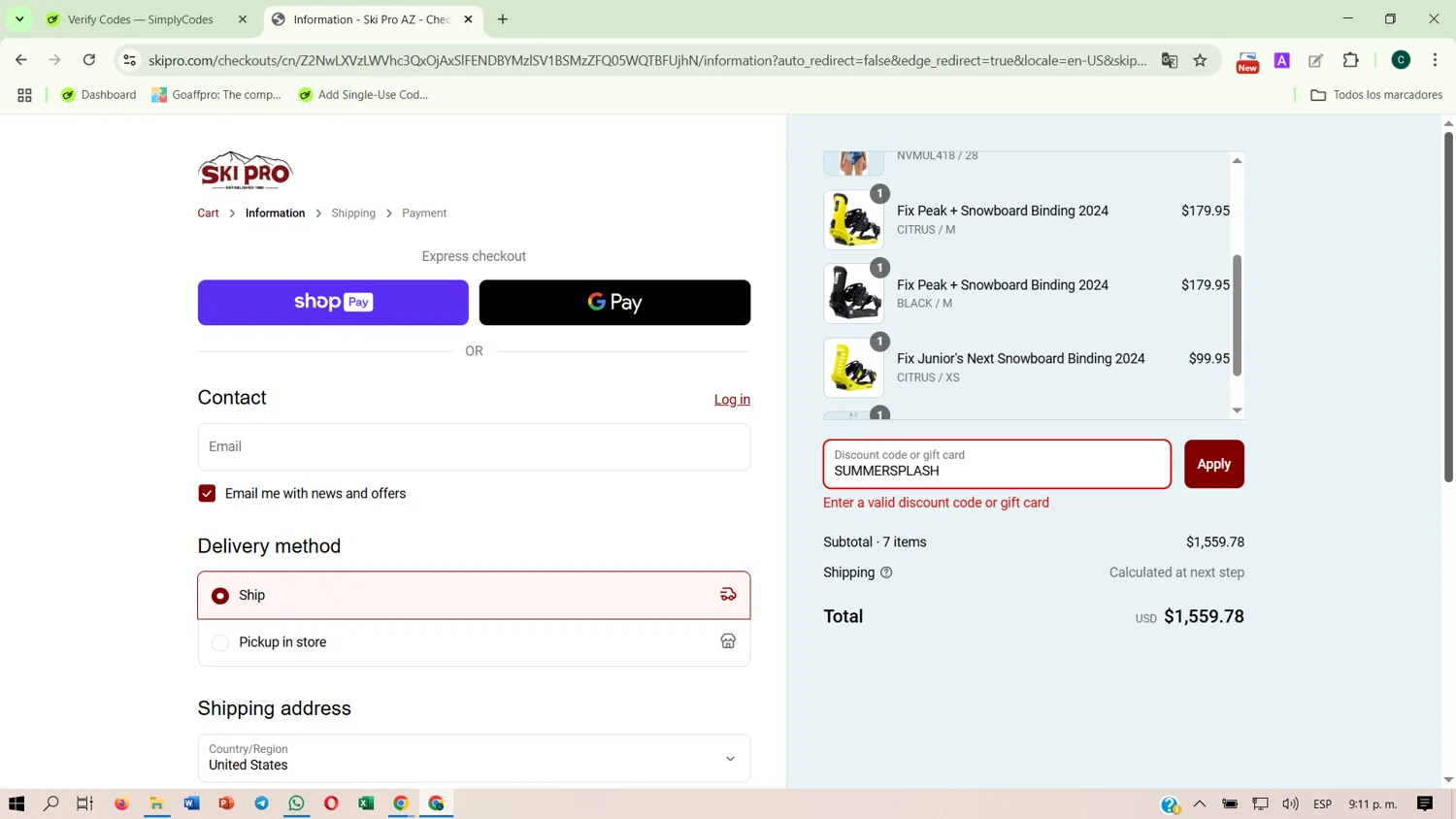Close the Ski Pro checkout tab
The width and height of the screenshot is (1456, 819).
point(468,19)
